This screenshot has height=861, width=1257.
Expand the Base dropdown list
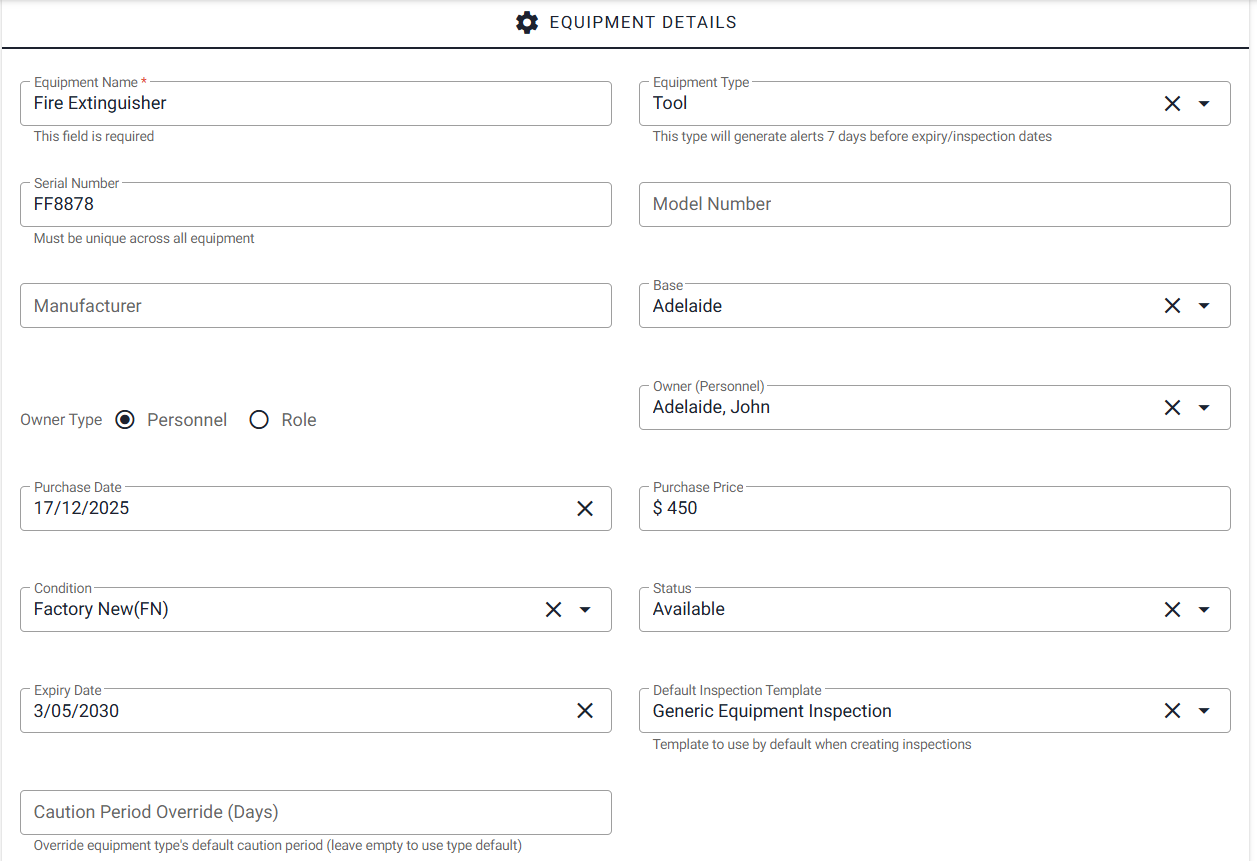pos(1204,306)
